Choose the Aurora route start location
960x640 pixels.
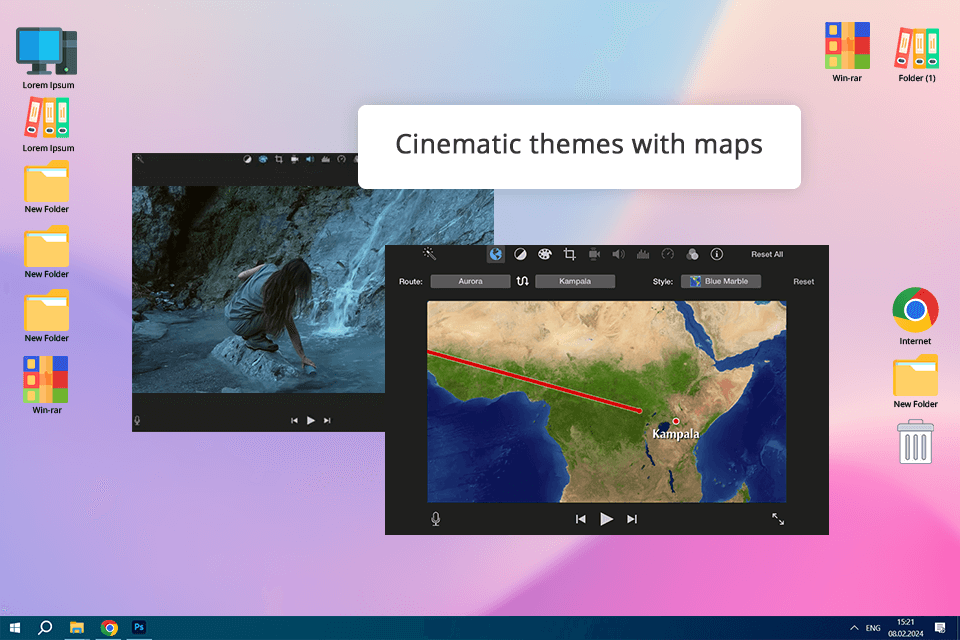tap(470, 281)
